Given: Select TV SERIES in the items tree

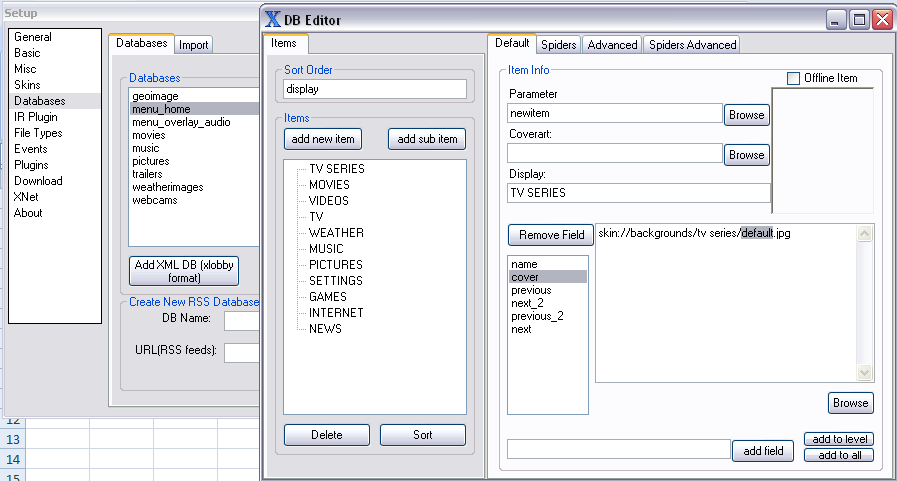Looking at the screenshot, I should pyautogui.click(x=336, y=169).
